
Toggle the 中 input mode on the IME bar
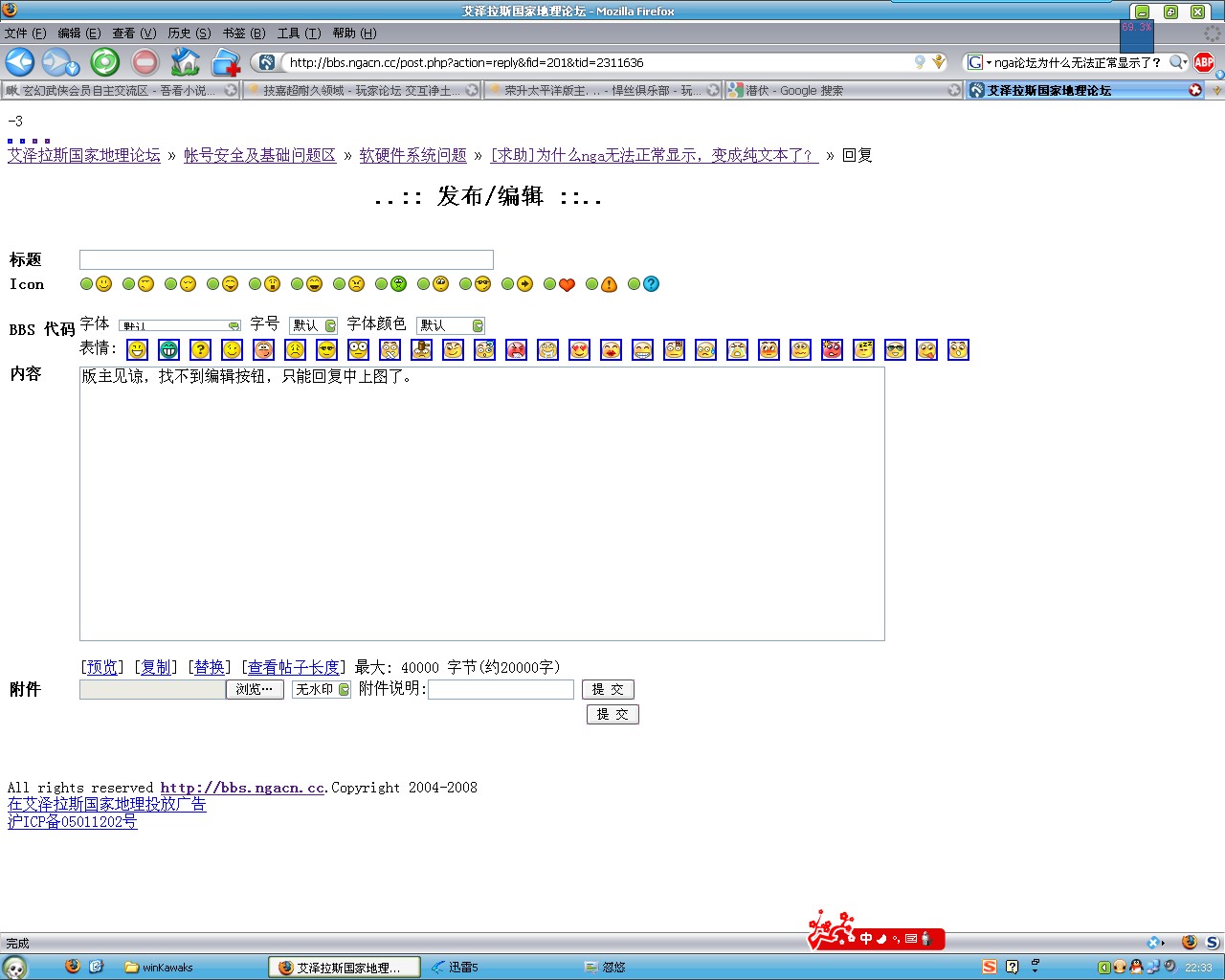[866, 939]
